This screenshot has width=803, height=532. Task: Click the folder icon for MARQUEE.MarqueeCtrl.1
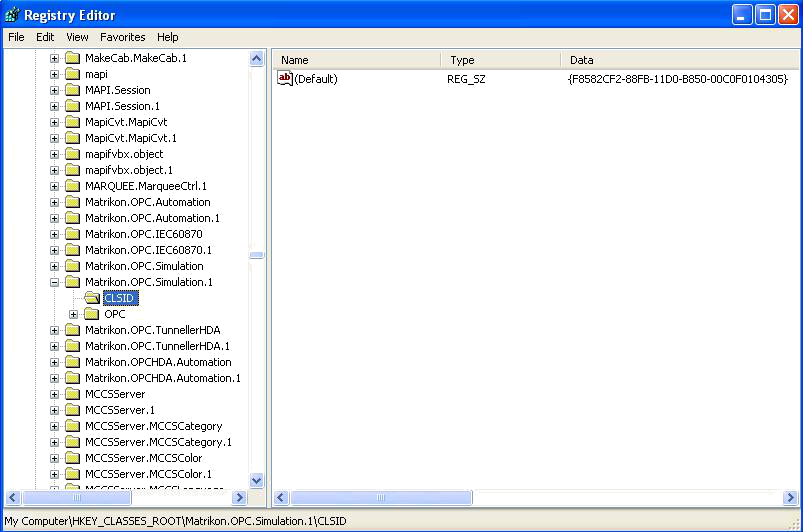pyautogui.click(x=73, y=186)
